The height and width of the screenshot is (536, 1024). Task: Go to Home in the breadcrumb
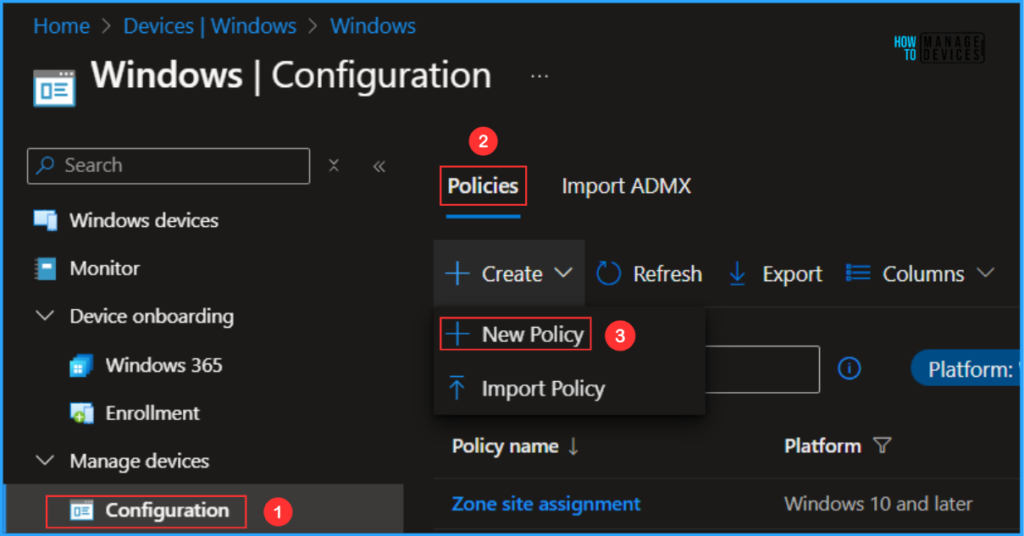click(61, 26)
